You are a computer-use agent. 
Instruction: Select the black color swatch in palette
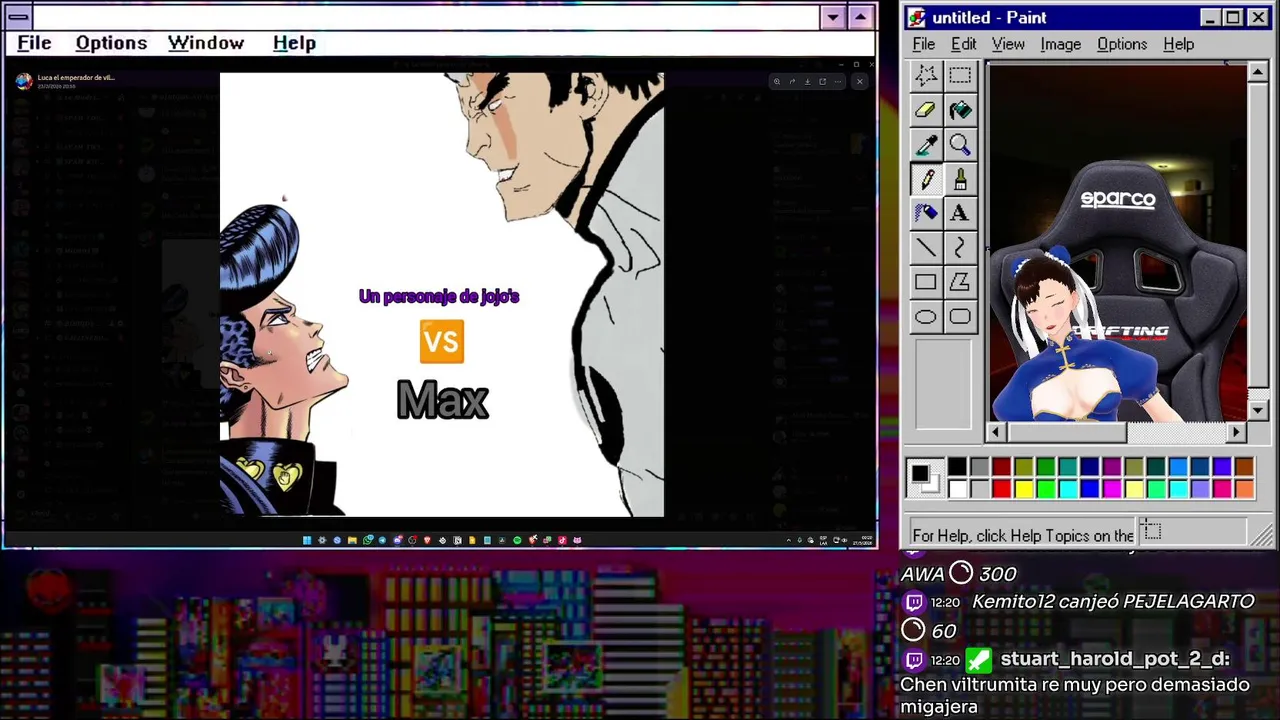pyautogui.click(x=957, y=467)
